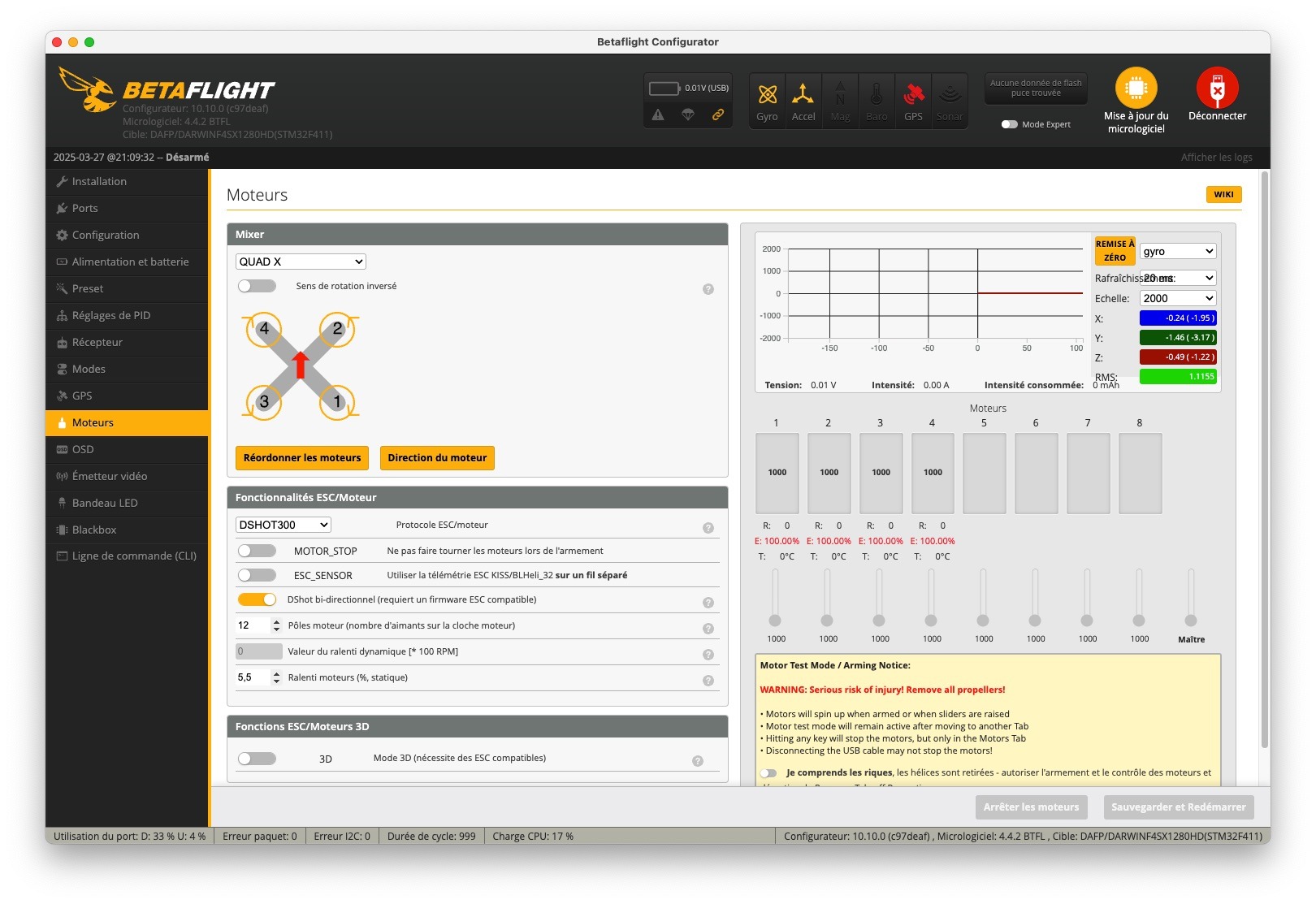Toggle Mode Expert switch
Screen dimensions: 1316x904
1009,124
